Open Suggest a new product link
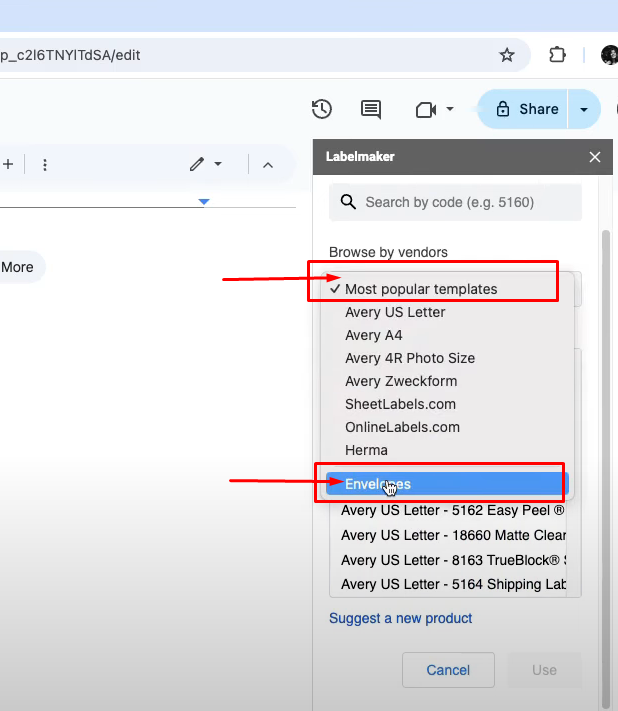 [400, 618]
